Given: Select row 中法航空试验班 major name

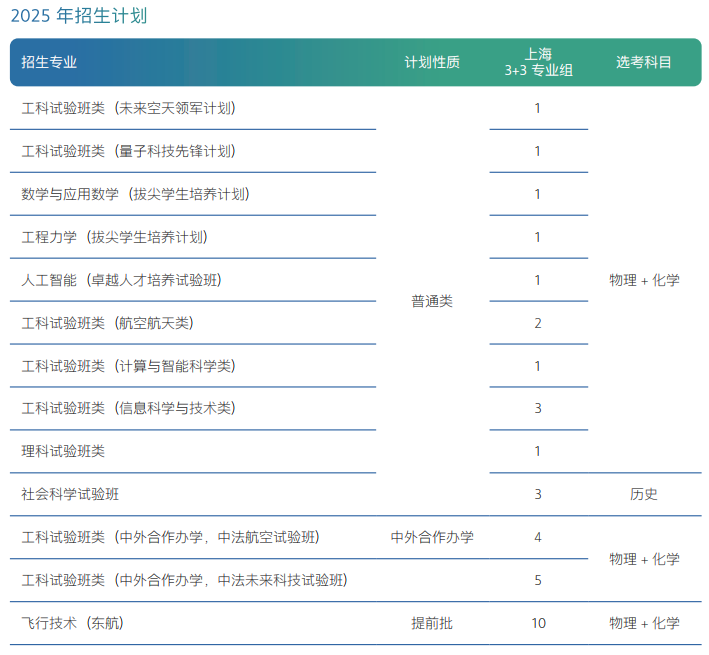Looking at the screenshot, I should tap(171, 537).
